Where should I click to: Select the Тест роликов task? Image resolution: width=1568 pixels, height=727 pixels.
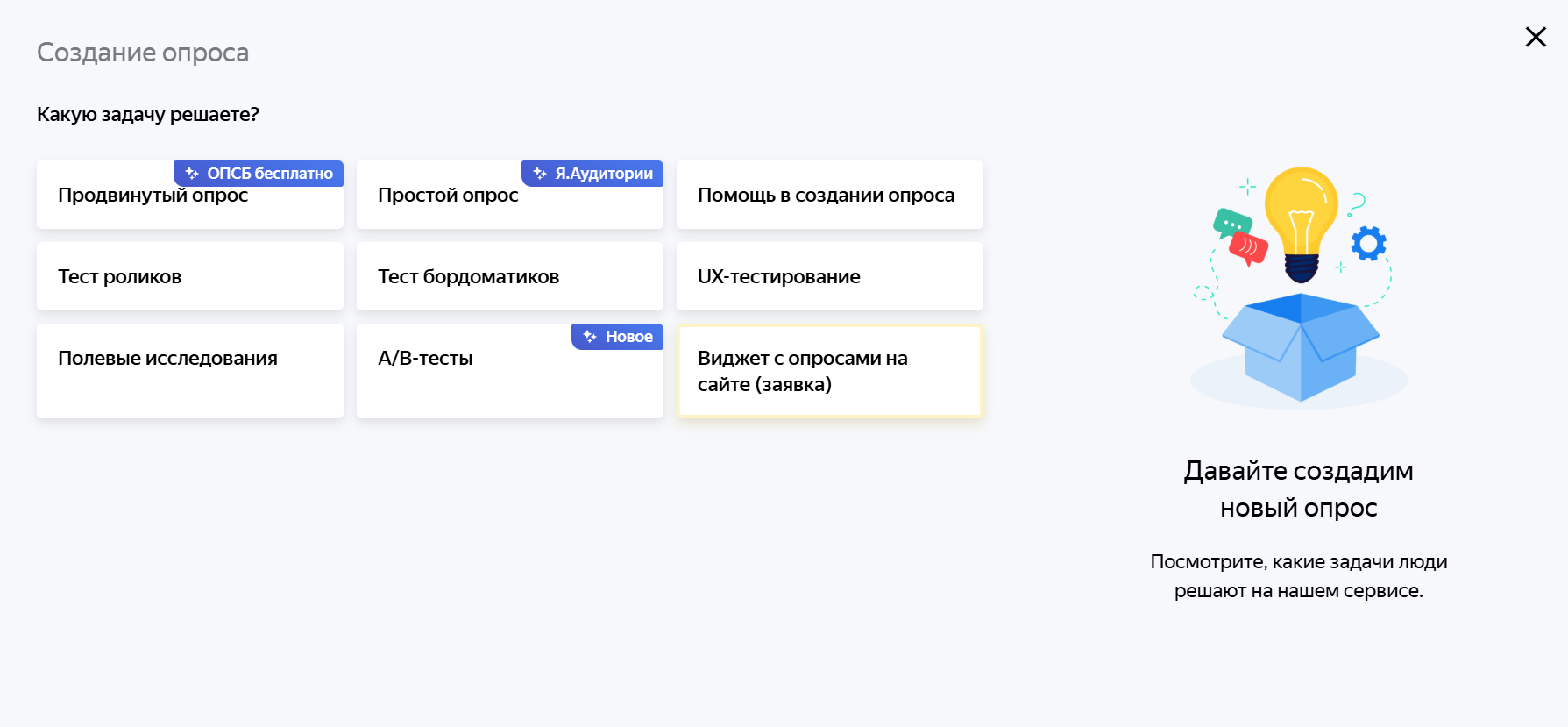click(x=189, y=276)
